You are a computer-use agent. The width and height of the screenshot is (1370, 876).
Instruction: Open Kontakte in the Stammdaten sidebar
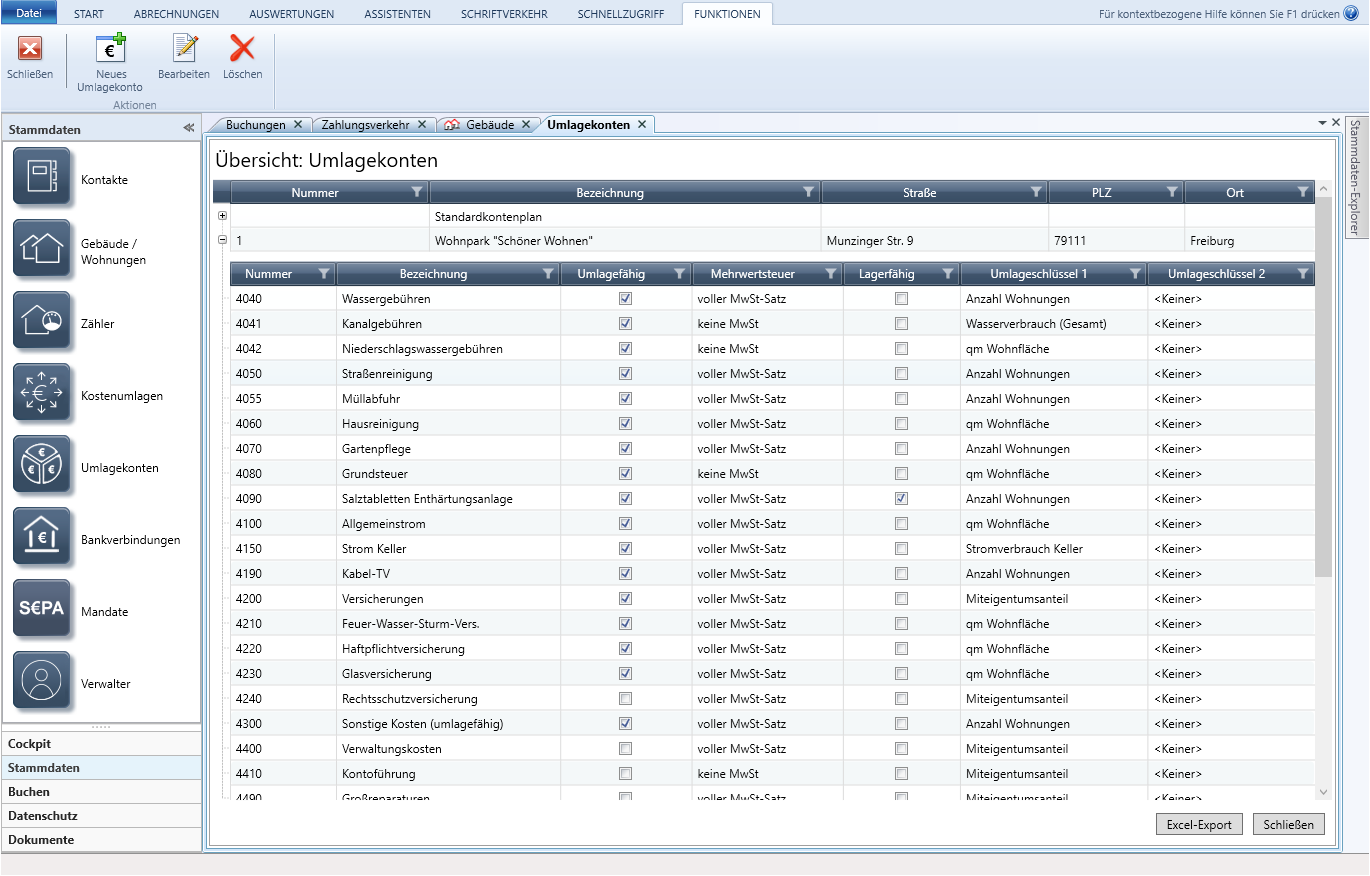pos(42,177)
